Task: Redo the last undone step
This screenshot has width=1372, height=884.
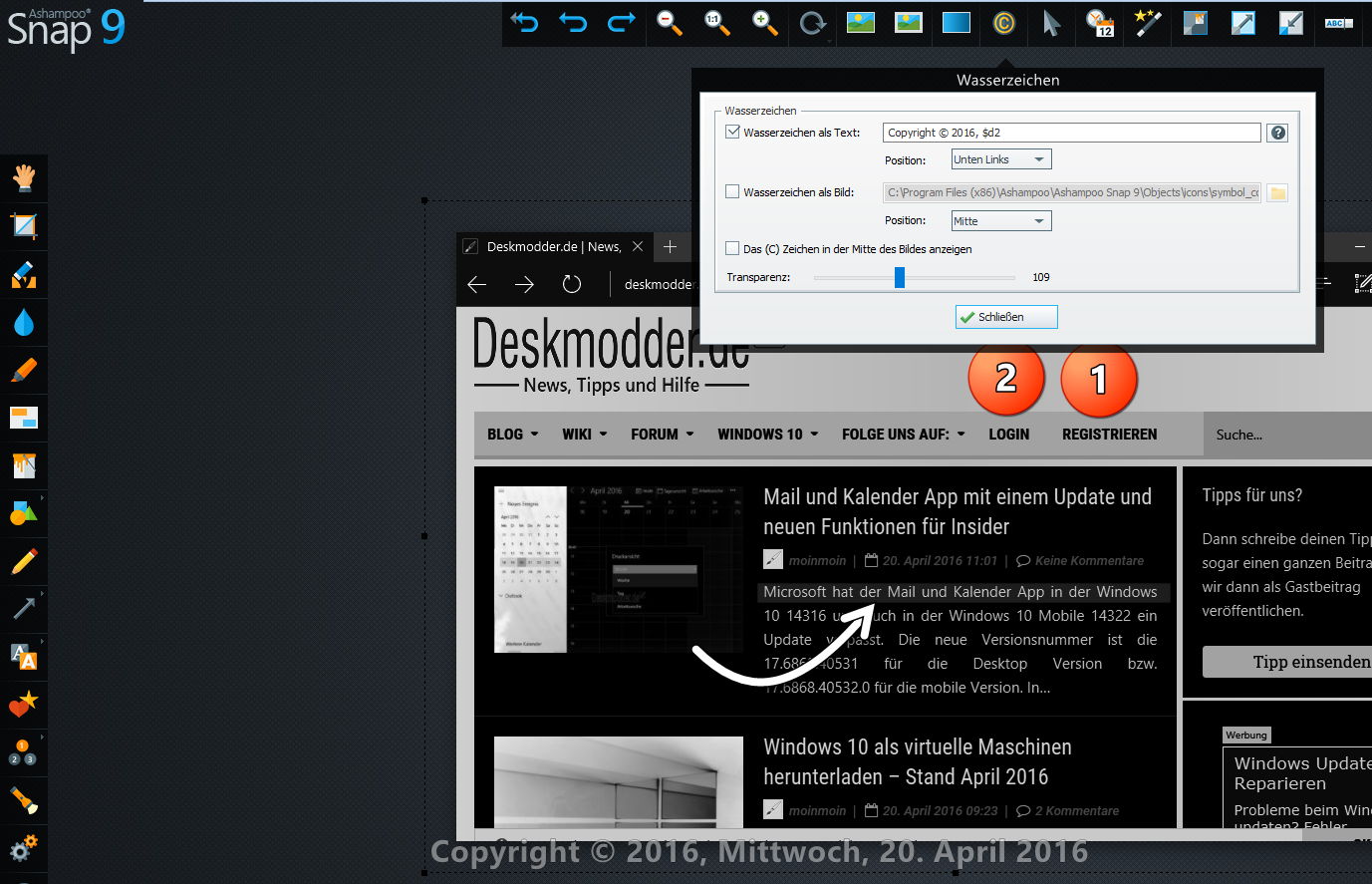Action: pyautogui.click(x=621, y=22)
